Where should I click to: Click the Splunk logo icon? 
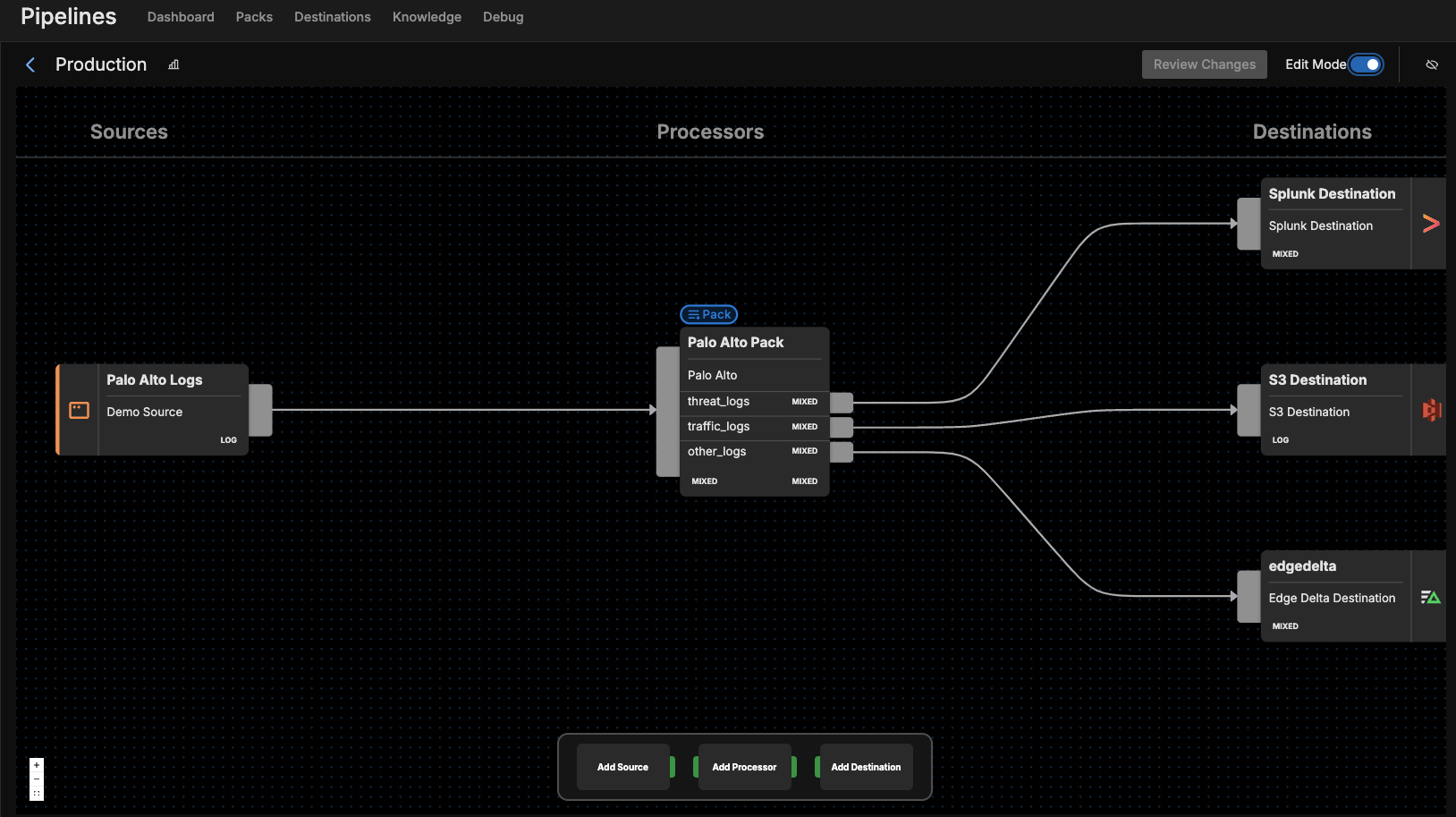(1430, 224)
